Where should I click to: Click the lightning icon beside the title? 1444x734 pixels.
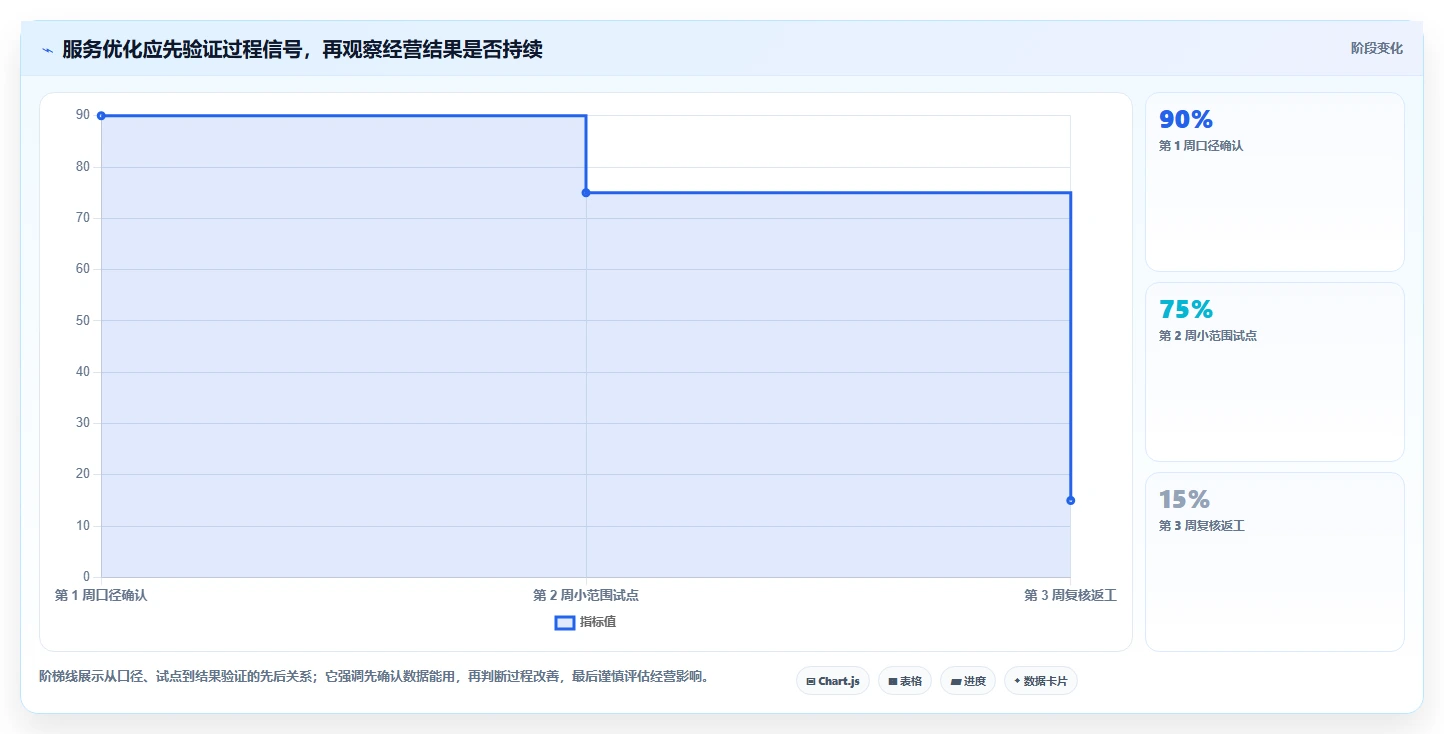(x=48, y=50)
